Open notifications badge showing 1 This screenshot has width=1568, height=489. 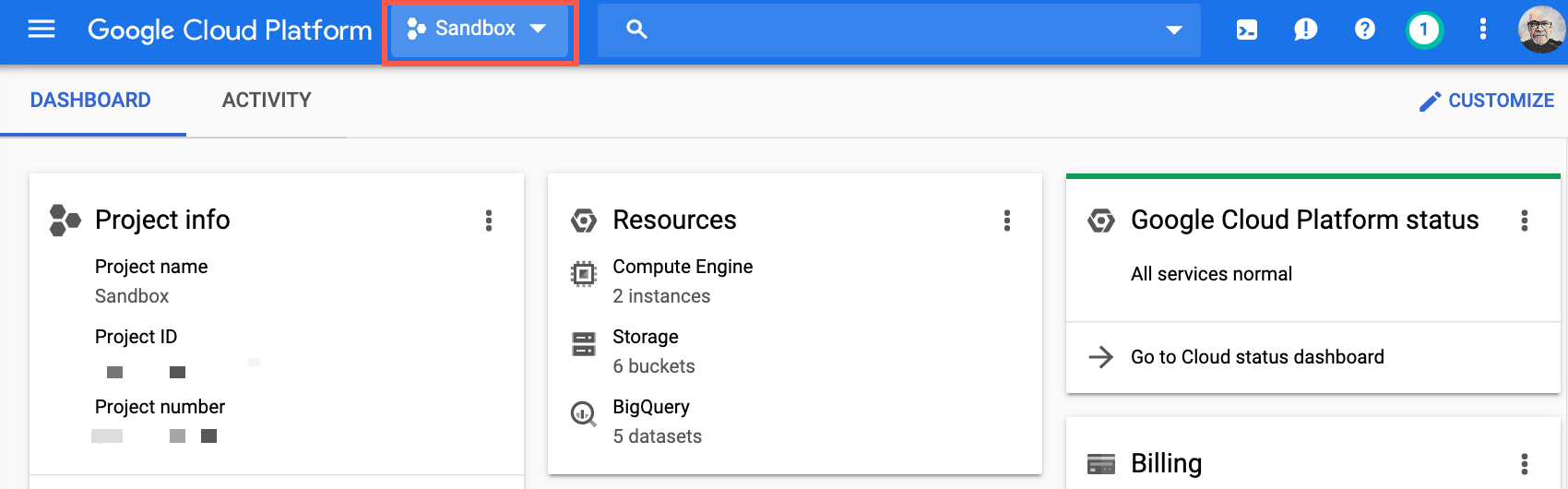tap(1423, 30)
